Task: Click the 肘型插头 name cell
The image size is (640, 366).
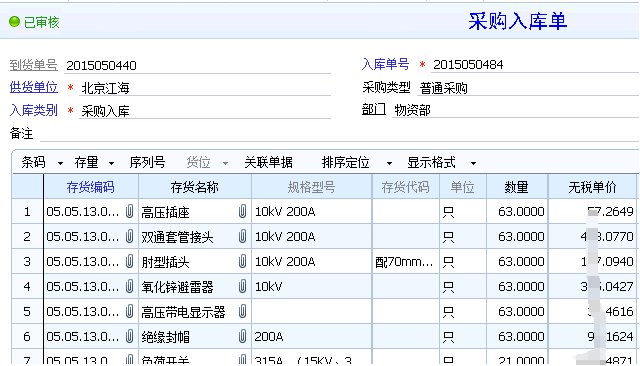Action: point(195,261)
